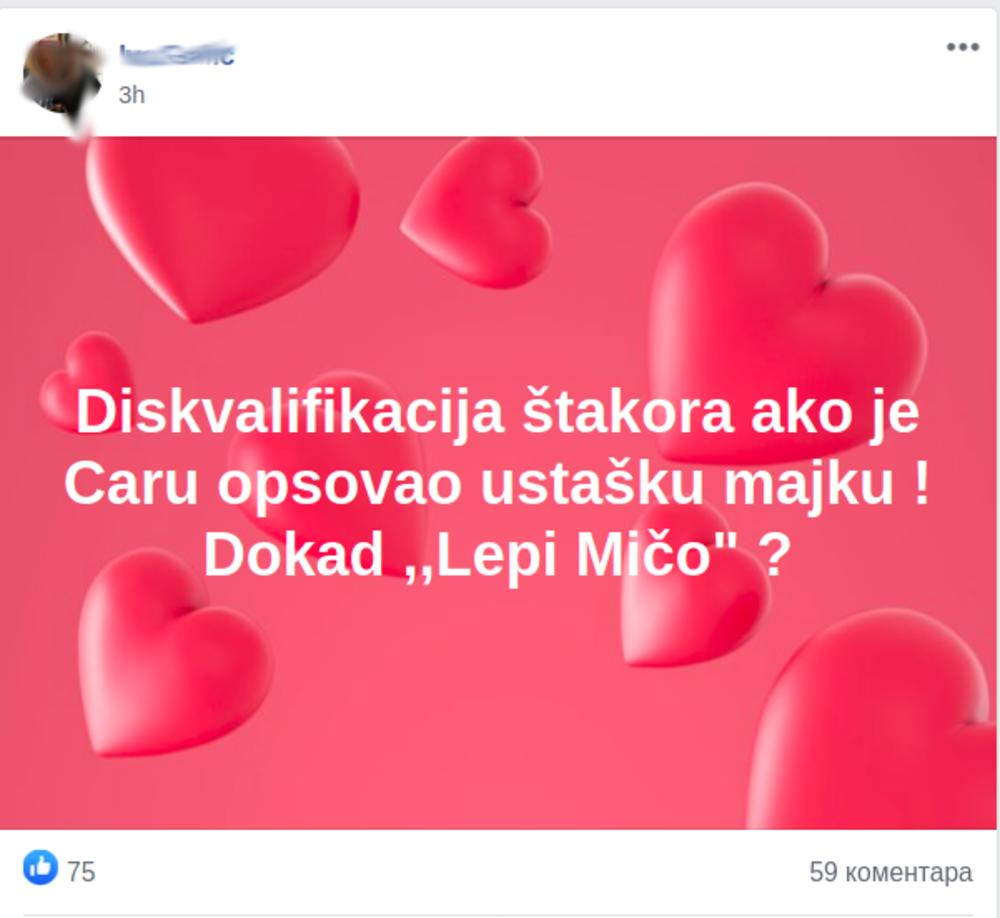
Task: Click the small heart beneath the word Mičo
Action: [694, 606]
